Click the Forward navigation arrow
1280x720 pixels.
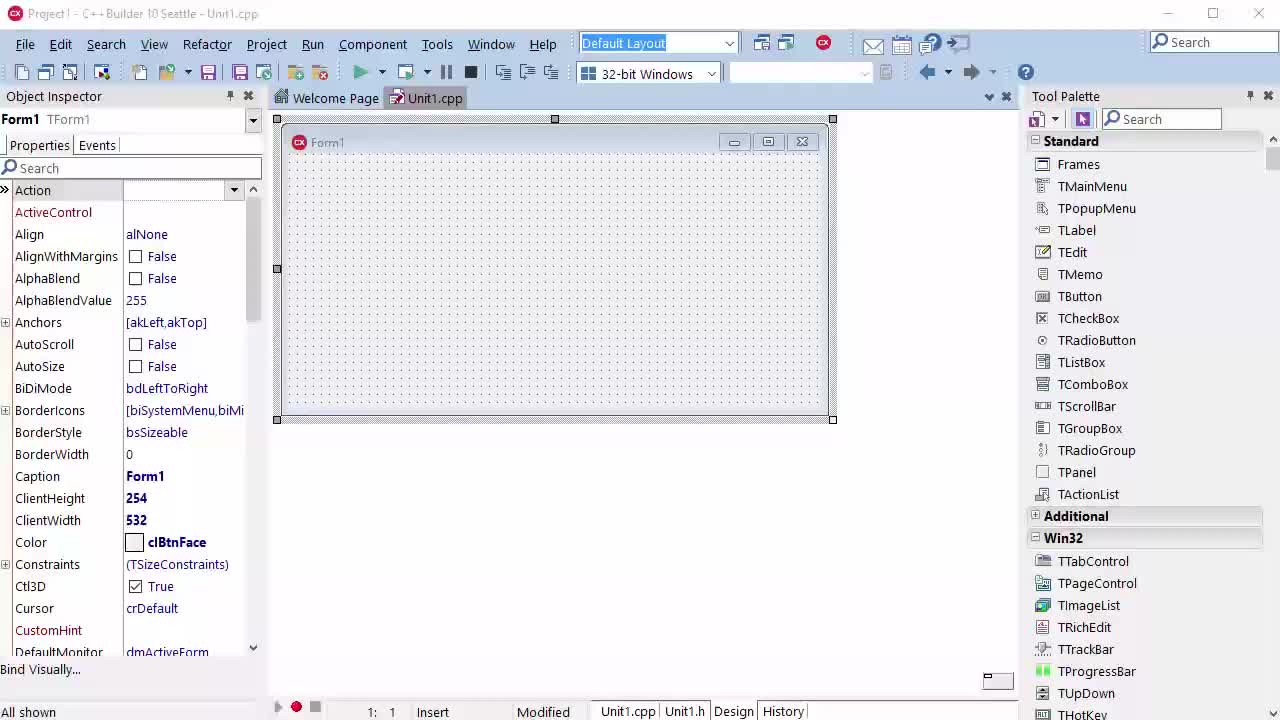click(971, 72)
